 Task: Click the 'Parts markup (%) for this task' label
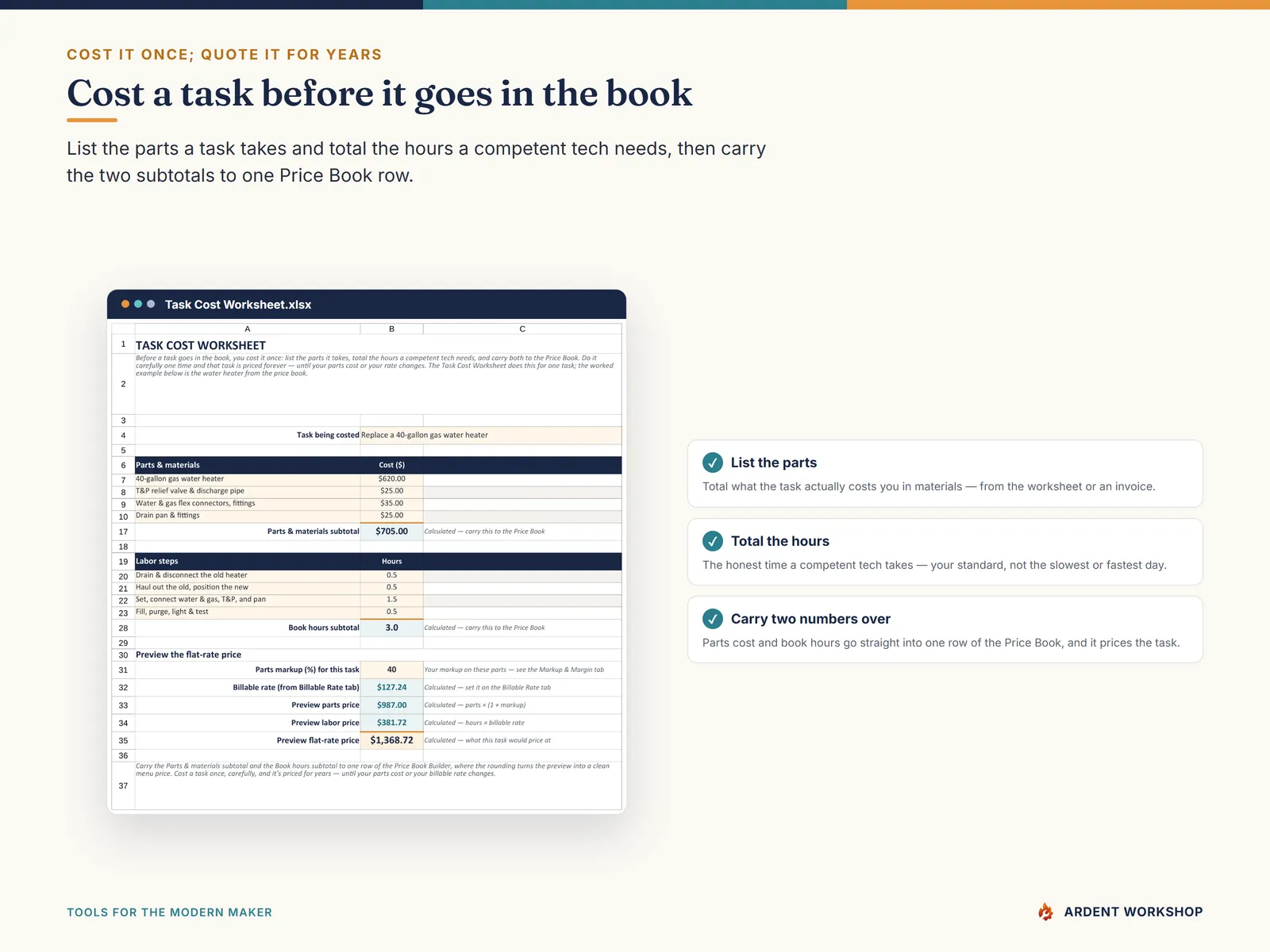307,670
